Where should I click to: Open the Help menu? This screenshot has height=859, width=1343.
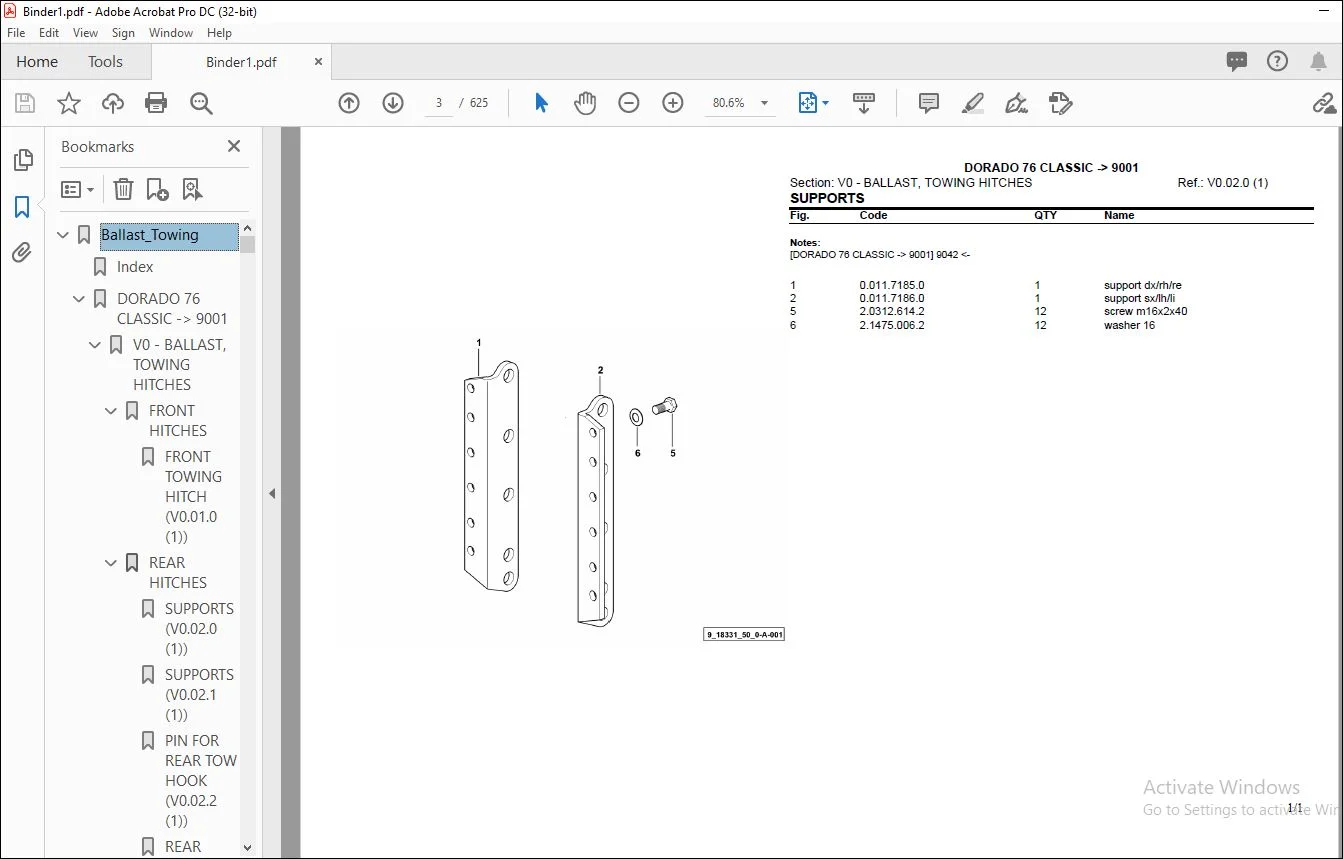coord(219,33)
